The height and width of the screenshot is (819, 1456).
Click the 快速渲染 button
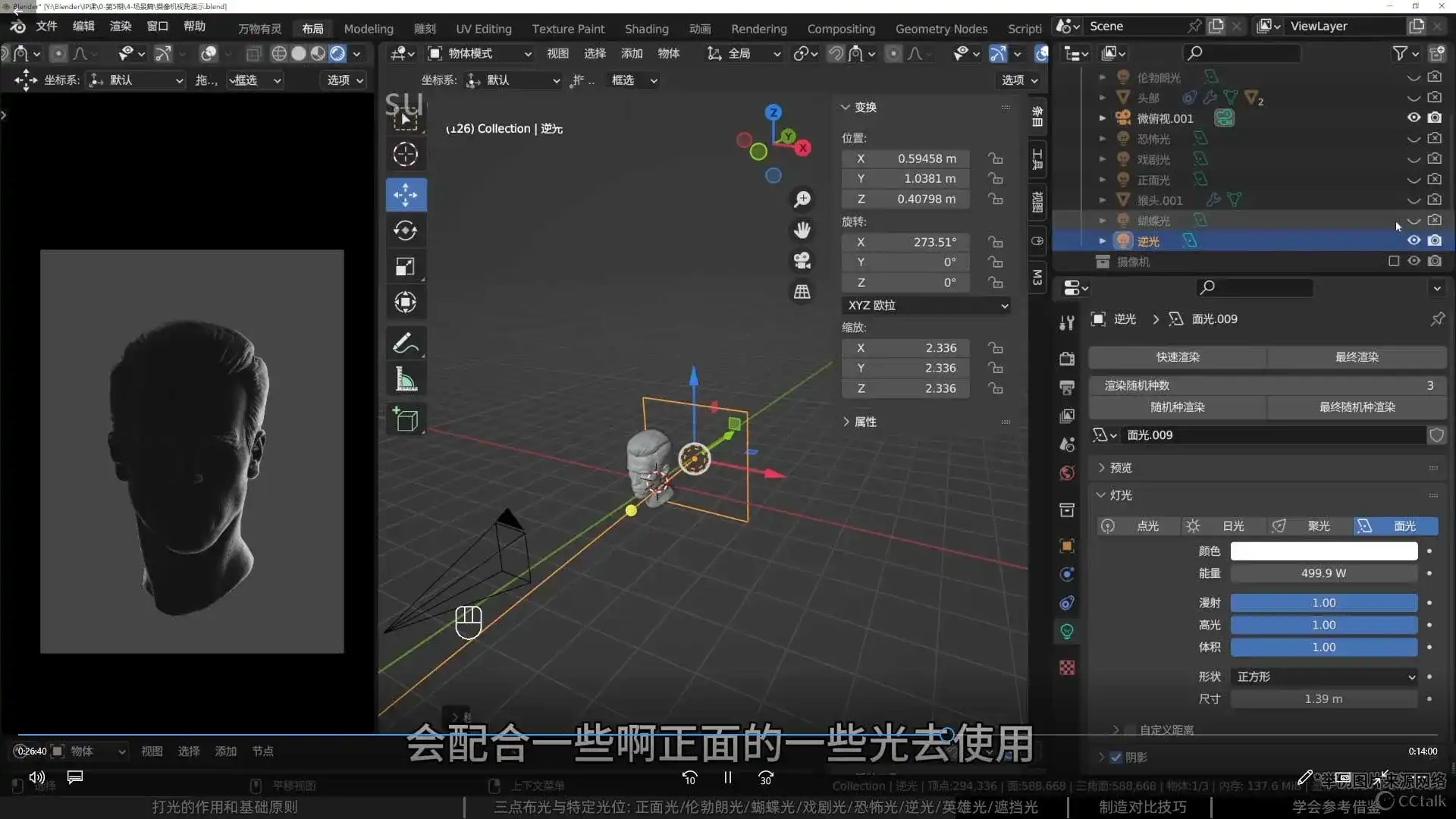[x=1177, y=356]
